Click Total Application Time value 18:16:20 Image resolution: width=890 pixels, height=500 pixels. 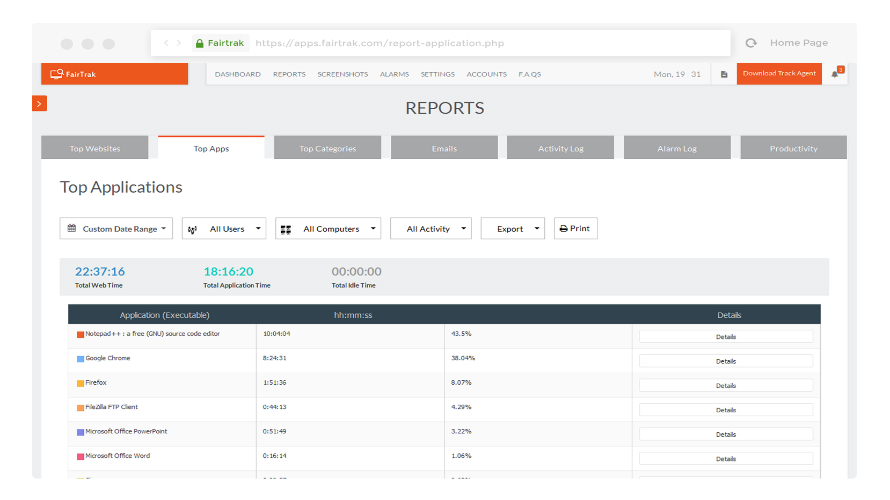228,271
